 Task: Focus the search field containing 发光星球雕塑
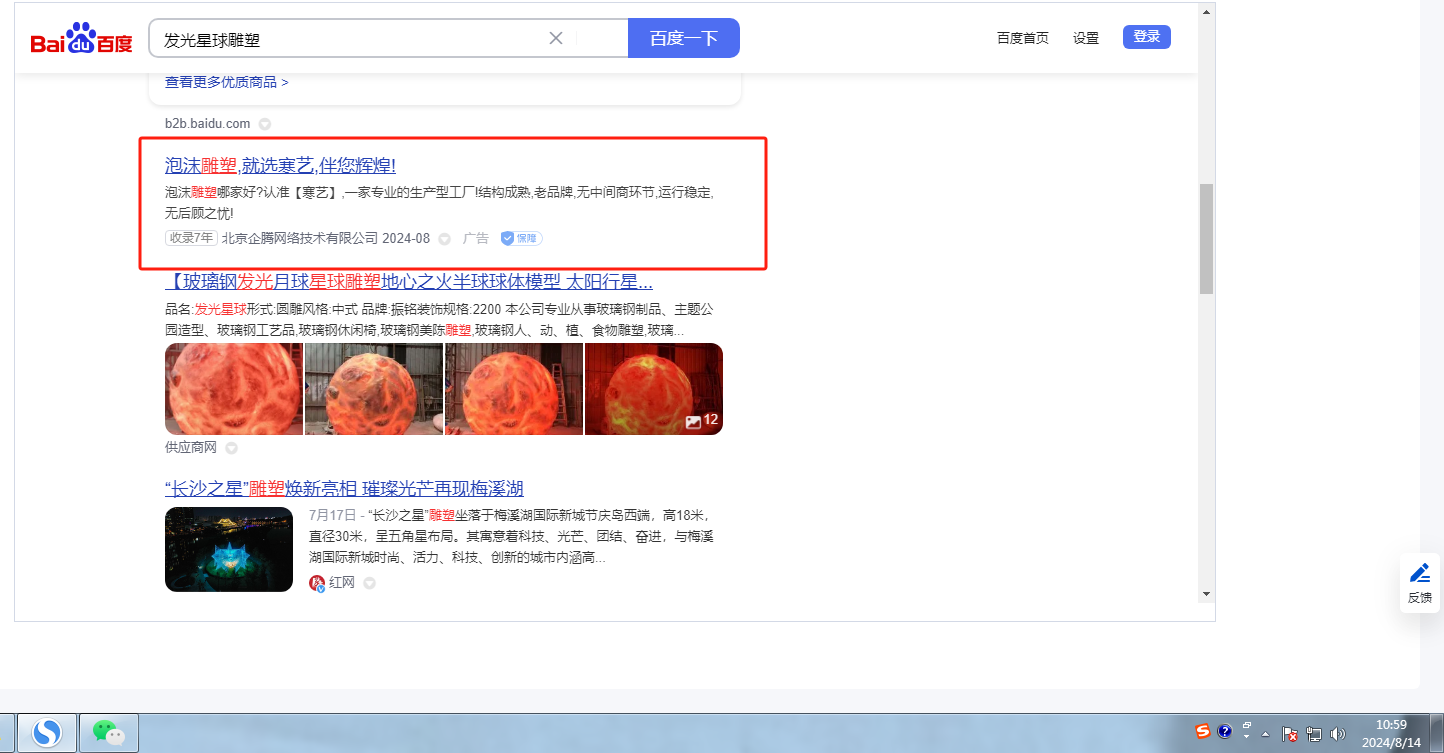(388, 38)
